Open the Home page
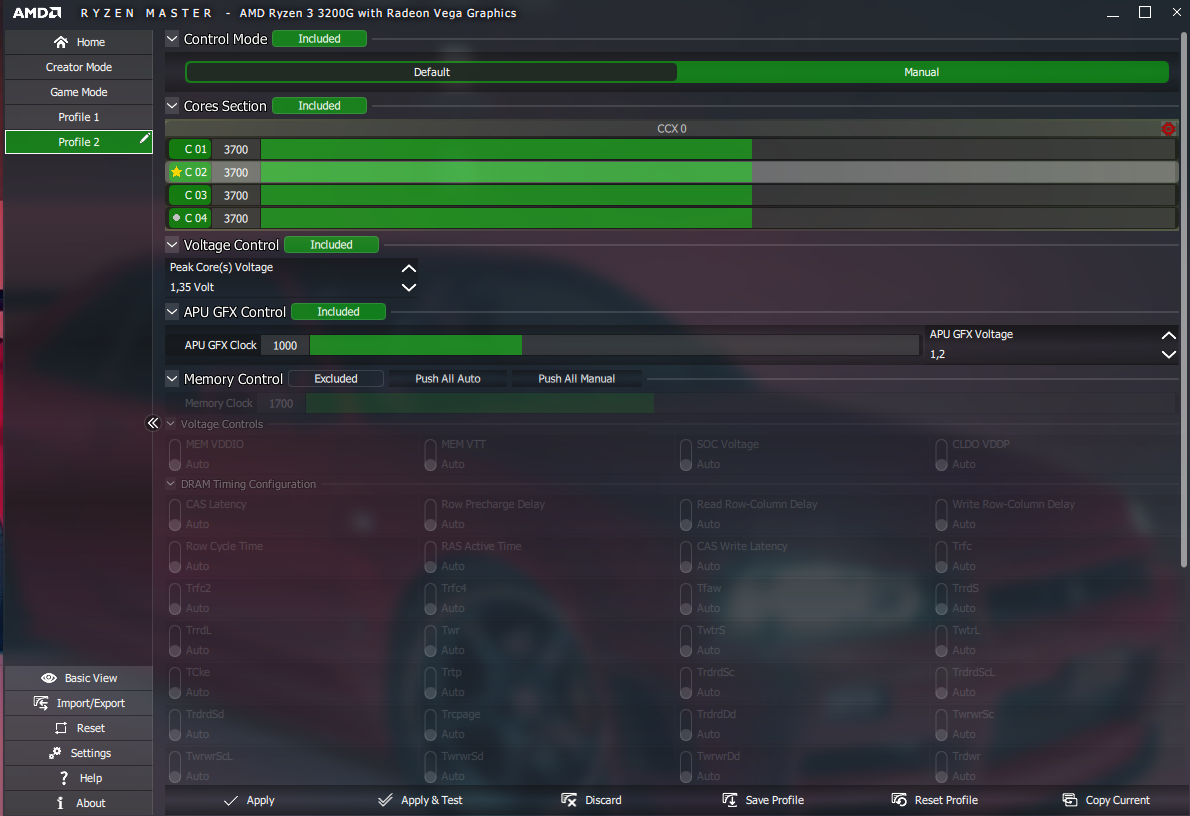 pyautogui.click(x=79, y=43)
